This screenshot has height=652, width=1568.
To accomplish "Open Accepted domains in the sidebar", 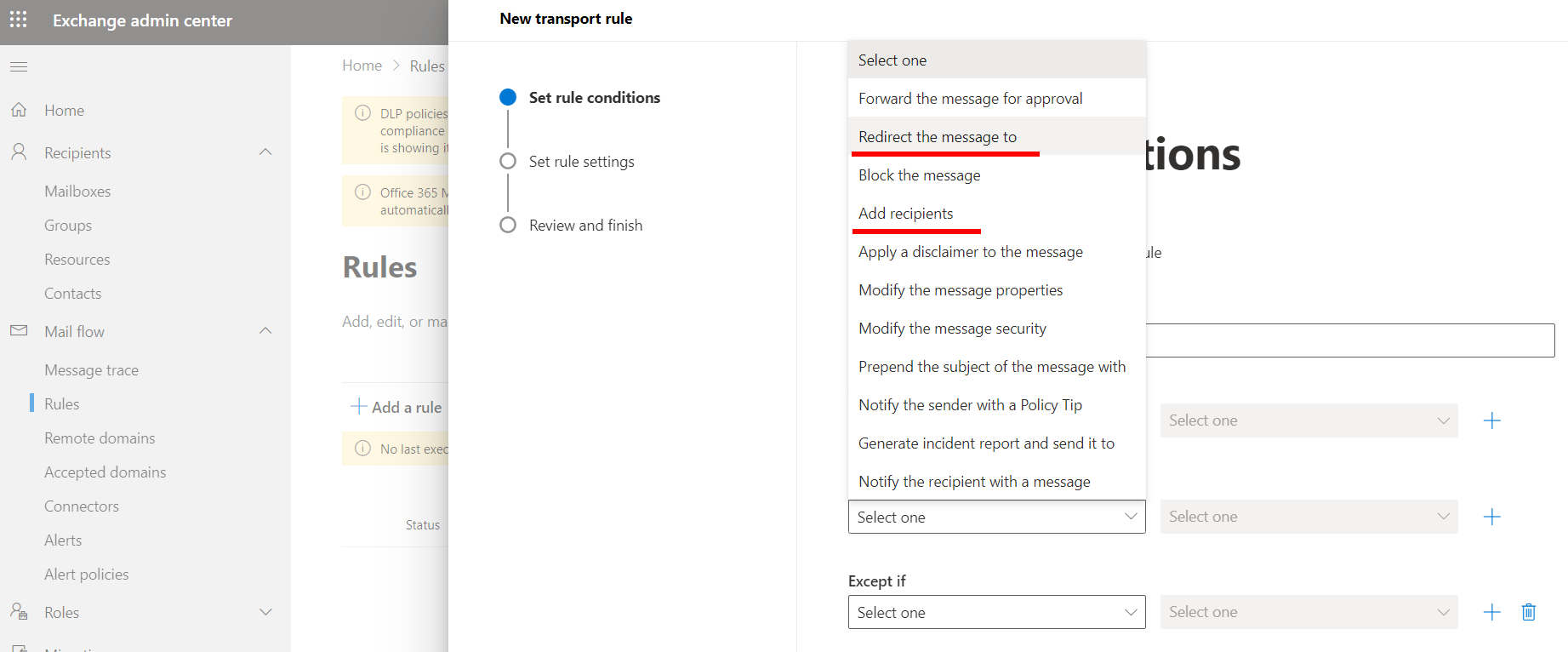I will tap(105, 472).
